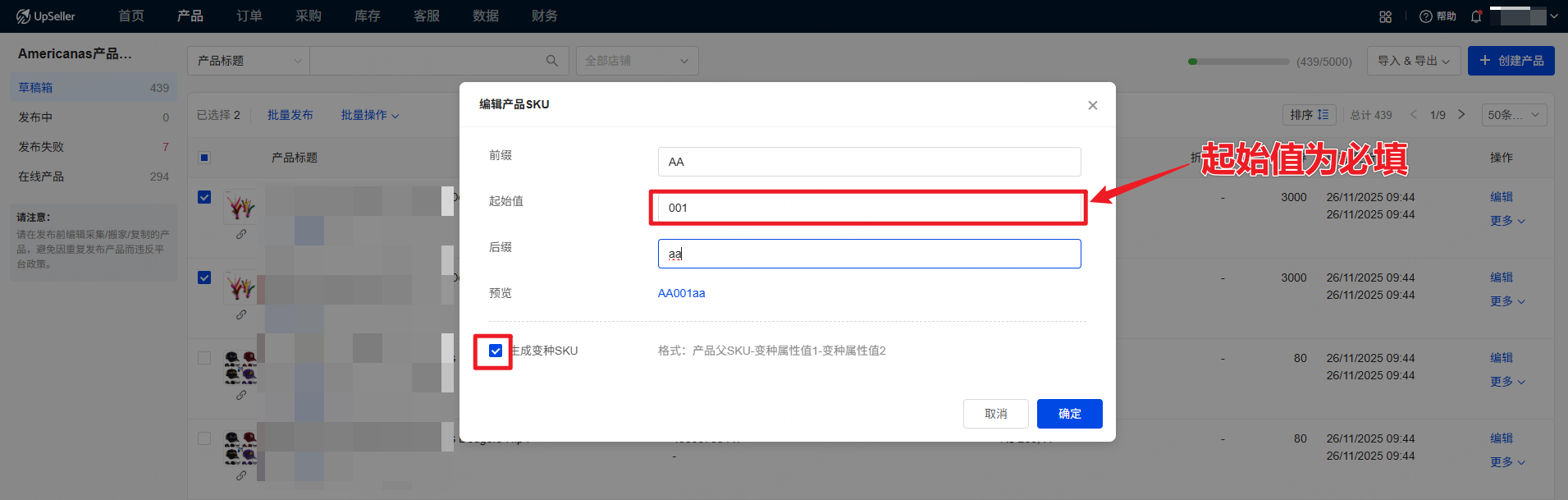
Task: Open the 订单 menu
Action: 249,16
